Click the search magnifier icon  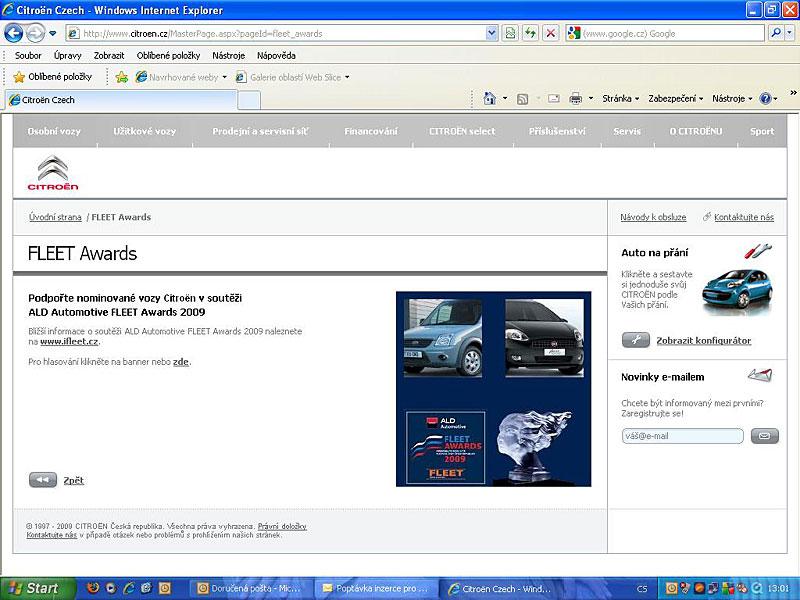coord(776,33)
